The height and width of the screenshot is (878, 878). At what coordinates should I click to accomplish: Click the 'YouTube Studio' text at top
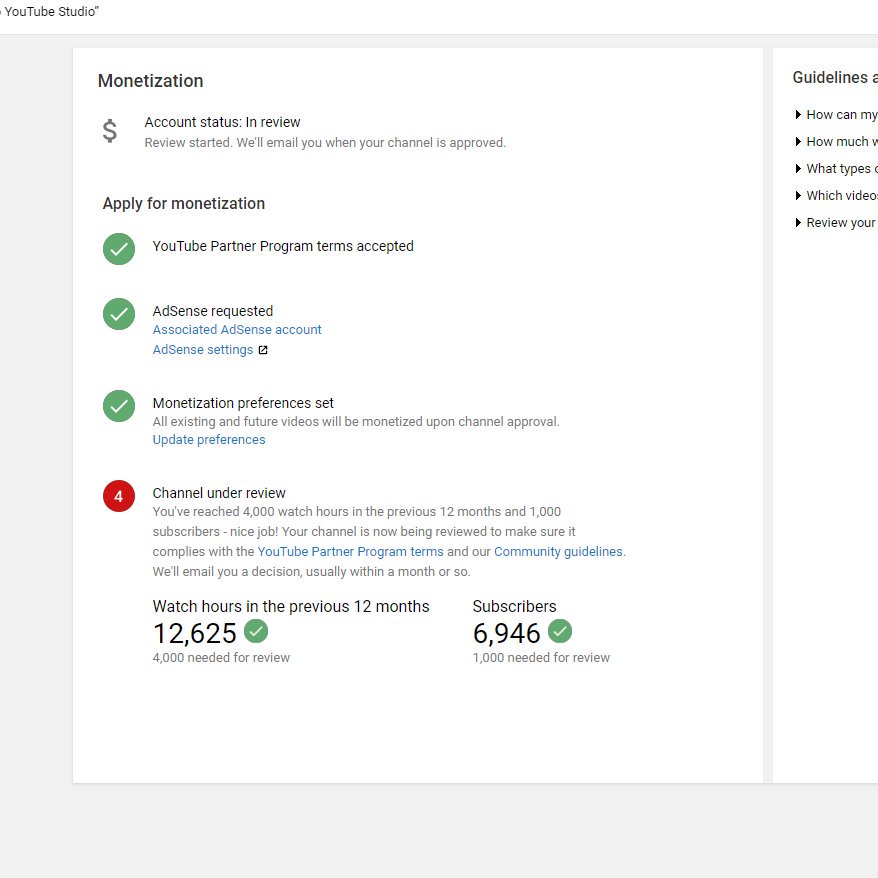[x=50, y=12]
